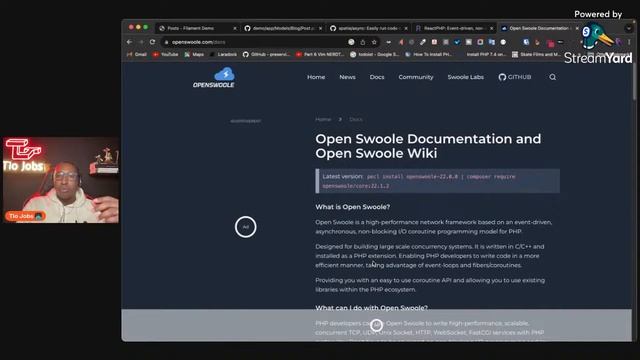
Task: Open the 'How To Install PH...' bookmark
Action: click(x=429, y=54)
